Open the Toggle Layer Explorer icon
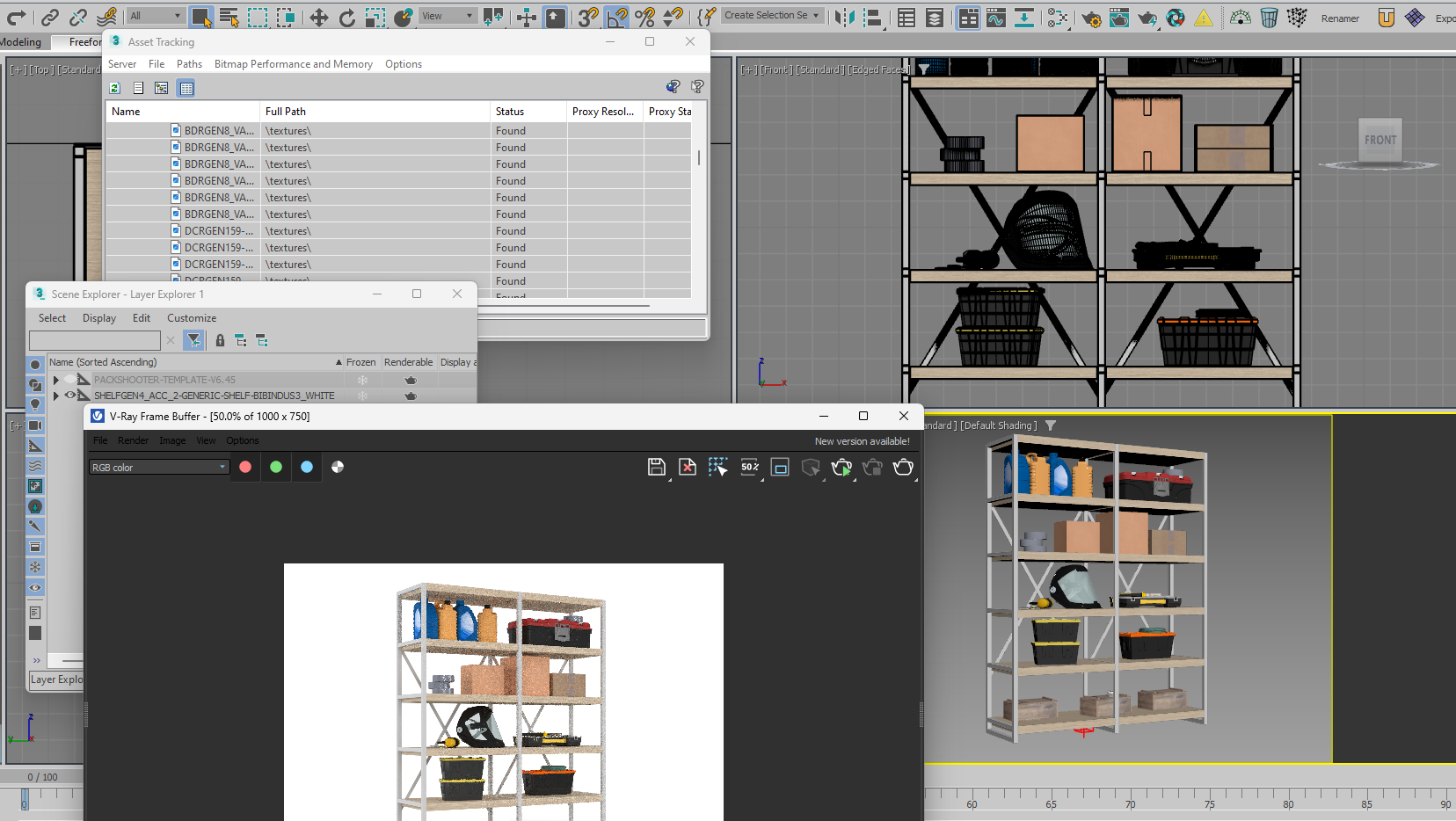Image resolution: width=1456 pixels, height=821 pixels. coord(935,18)
